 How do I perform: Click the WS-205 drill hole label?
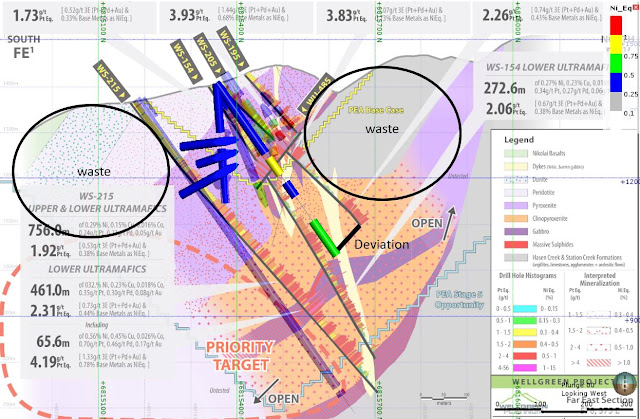[x=209, y=55]
